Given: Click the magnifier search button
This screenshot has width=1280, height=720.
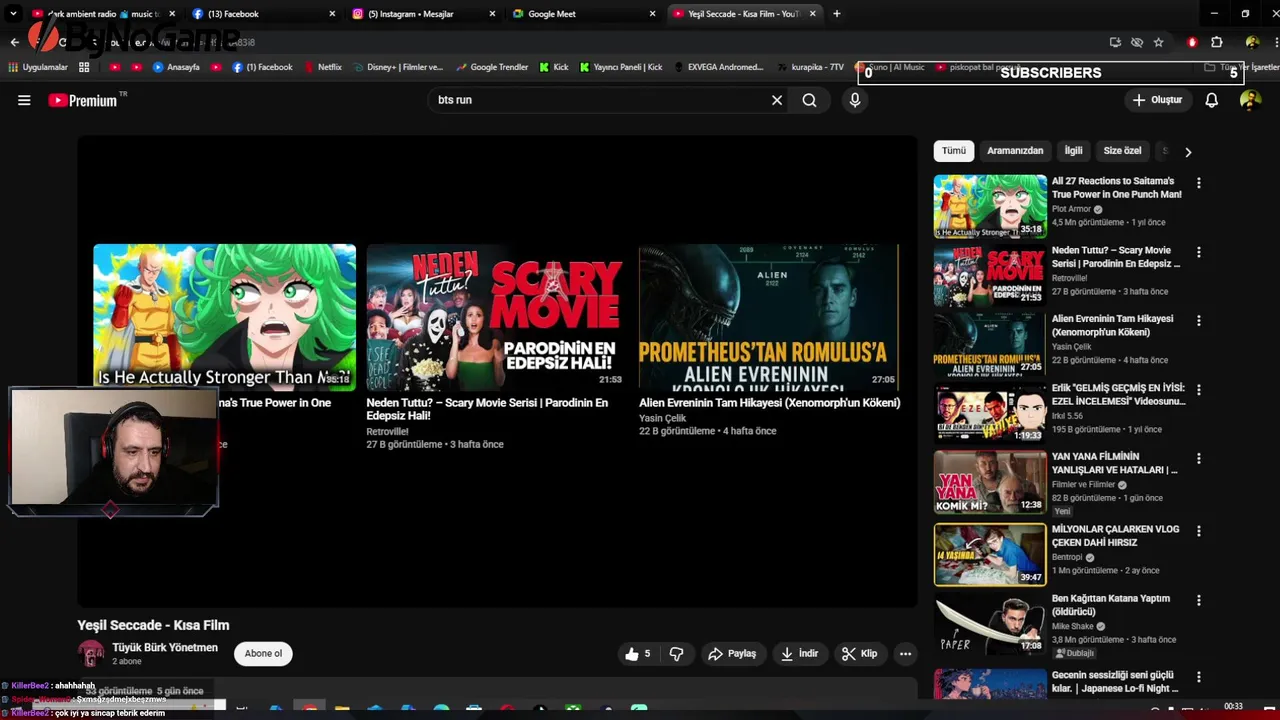Looking at the screenshot, I should pyautogui.click(x=809, y=100).
